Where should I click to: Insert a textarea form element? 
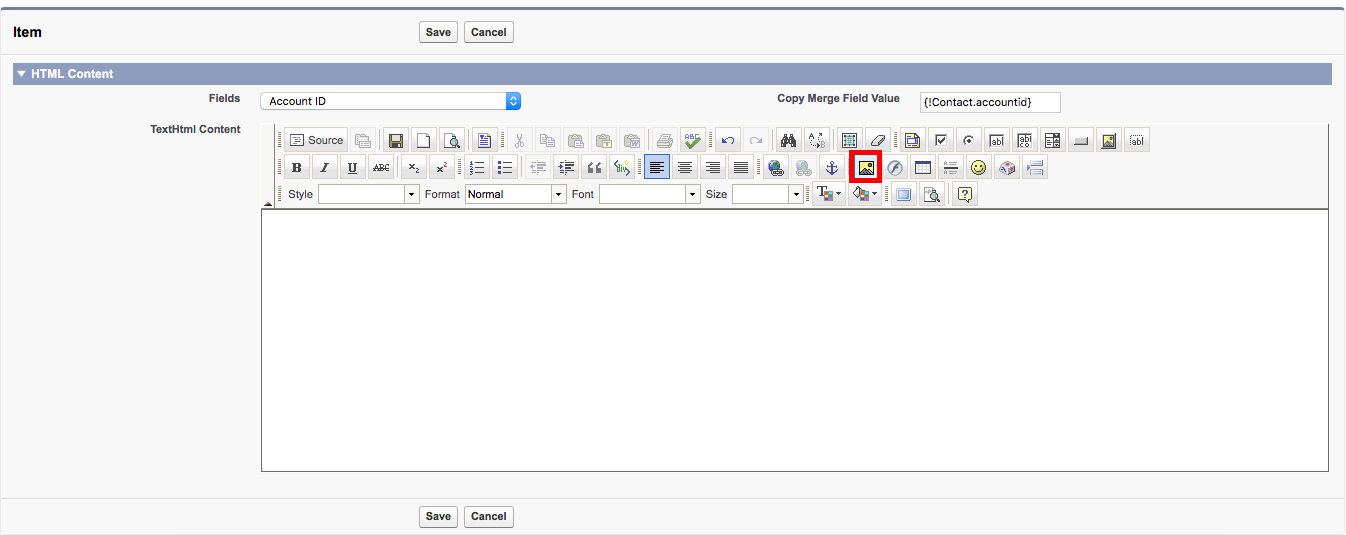[x=1024, y=140]
